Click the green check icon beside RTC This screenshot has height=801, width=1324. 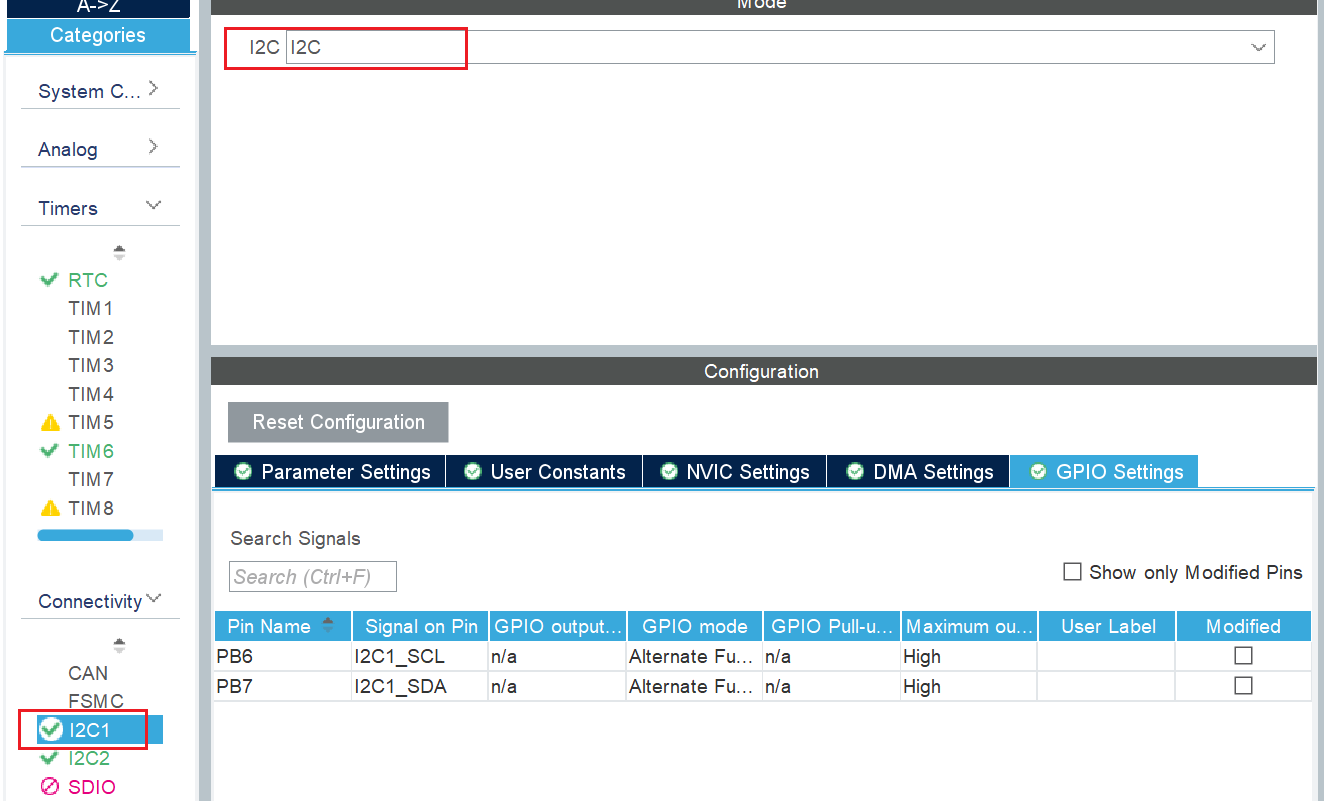pos(49,280)
